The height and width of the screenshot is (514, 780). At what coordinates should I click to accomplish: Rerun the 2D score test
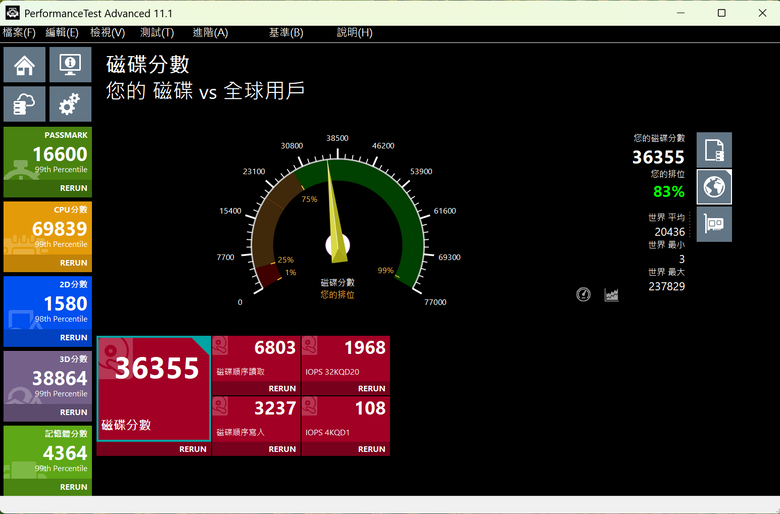74,337
